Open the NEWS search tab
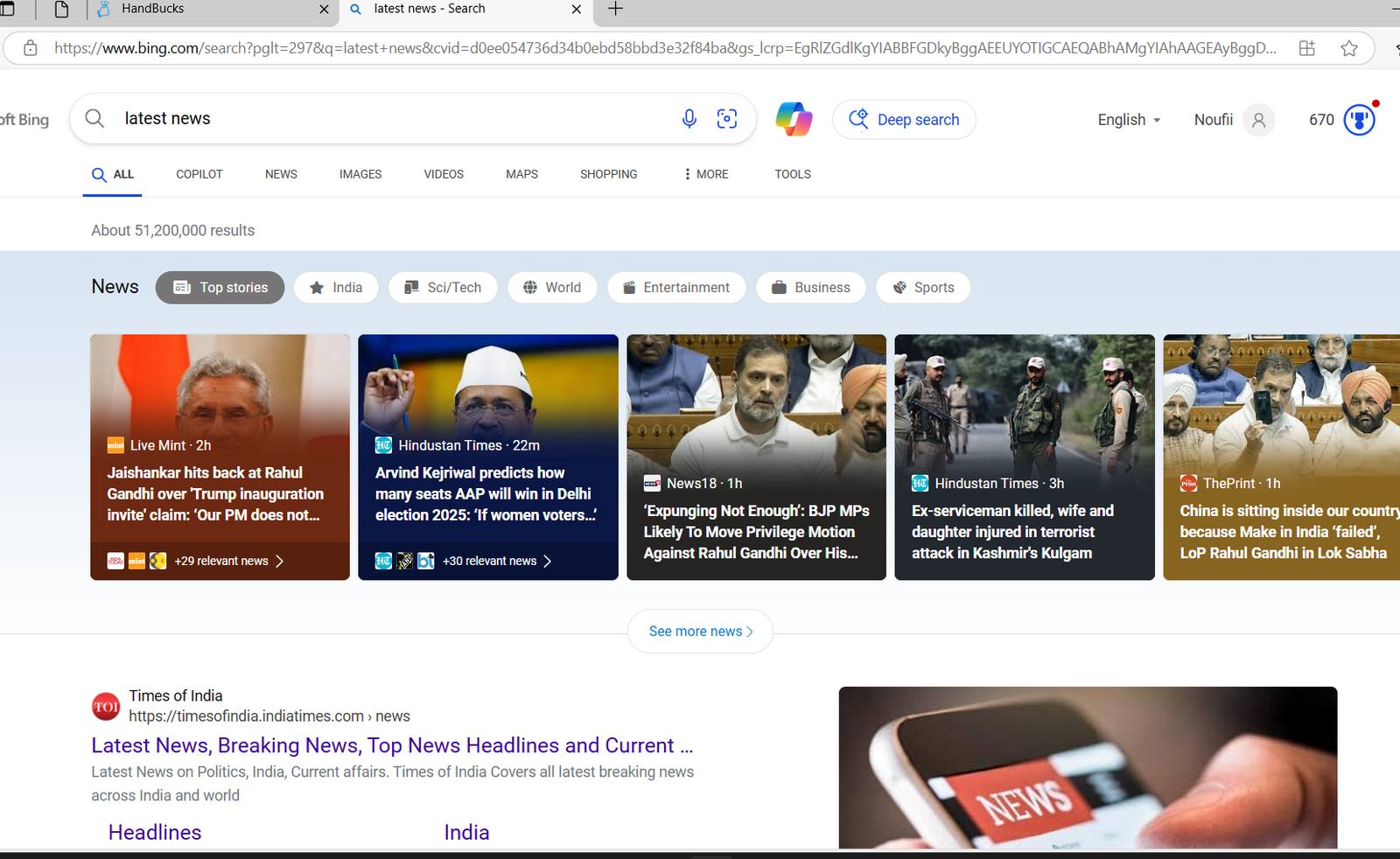The height and width of the screenshot is (859, 1400). pyautogui.click(x=281, y=174)
